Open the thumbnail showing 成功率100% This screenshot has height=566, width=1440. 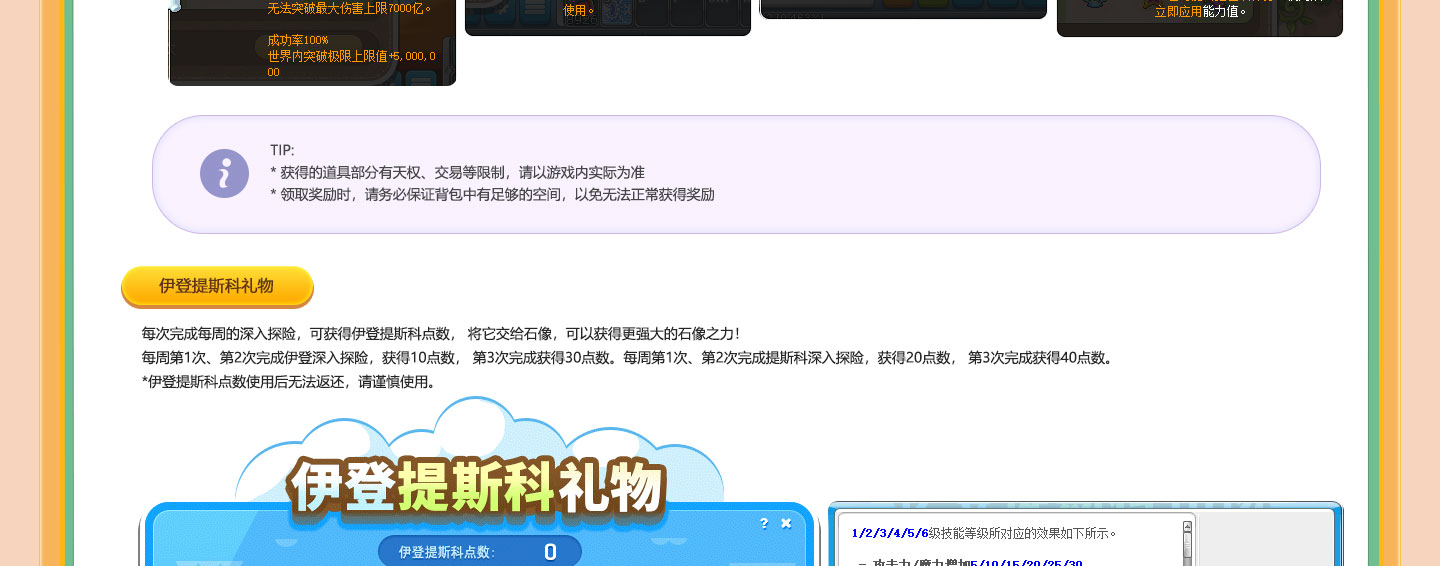[312, 42]
